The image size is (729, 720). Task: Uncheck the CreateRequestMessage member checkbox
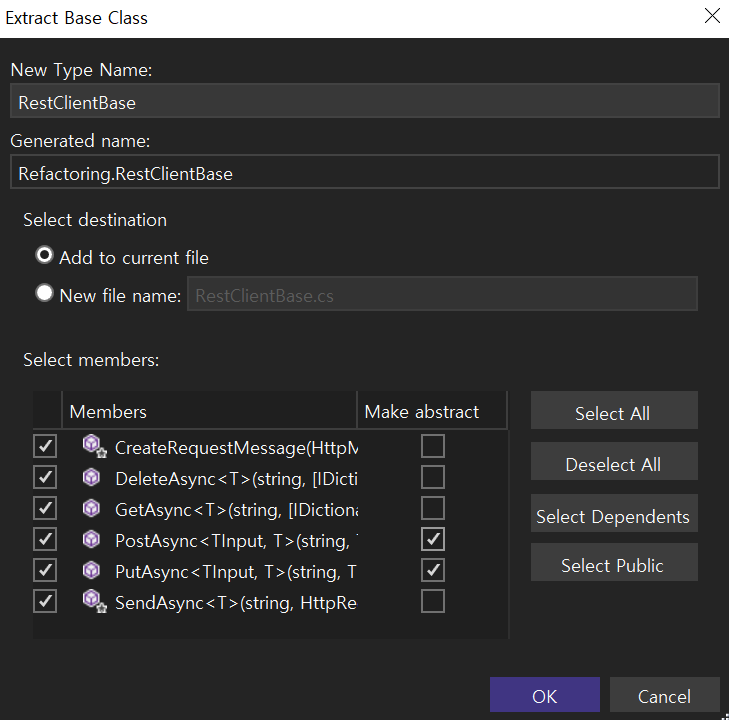45,446
